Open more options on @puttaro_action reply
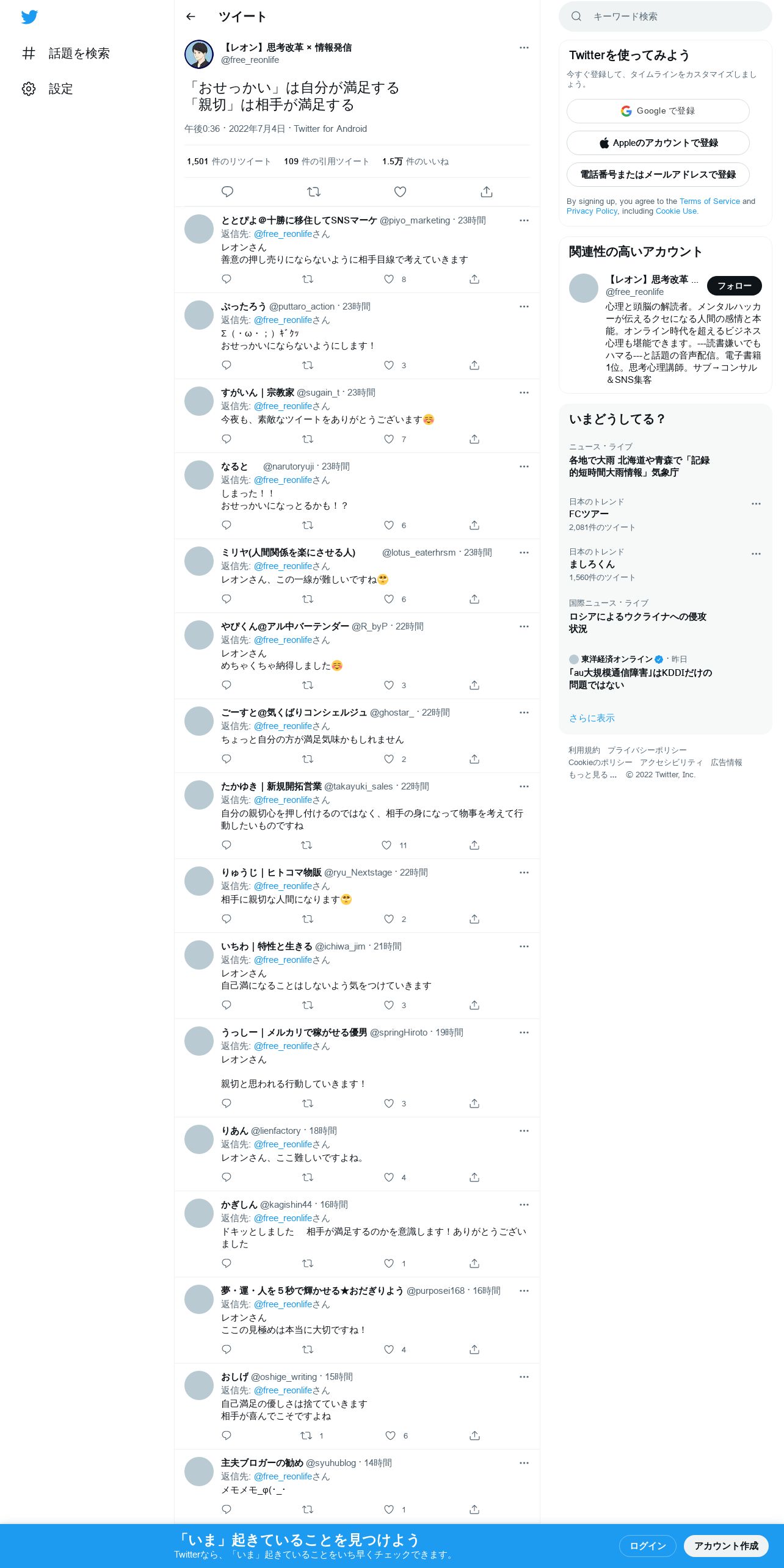 [524, 307]
